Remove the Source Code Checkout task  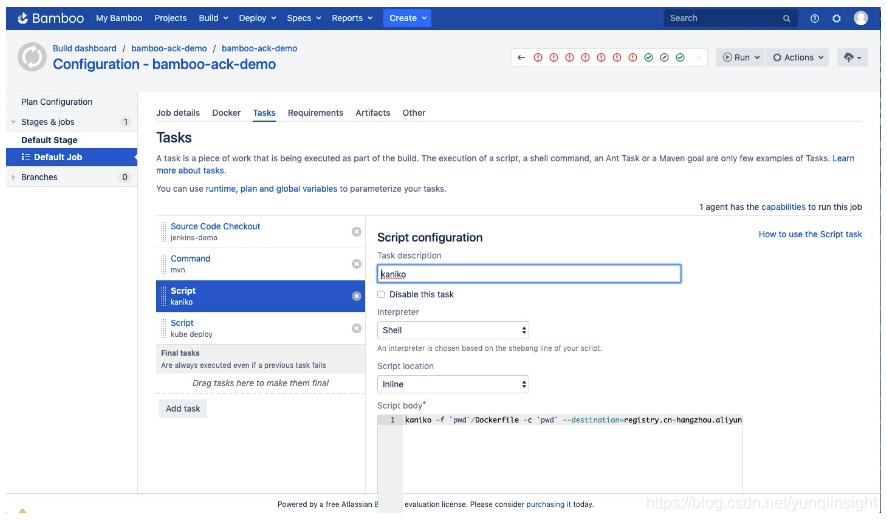tap(356, 231)
